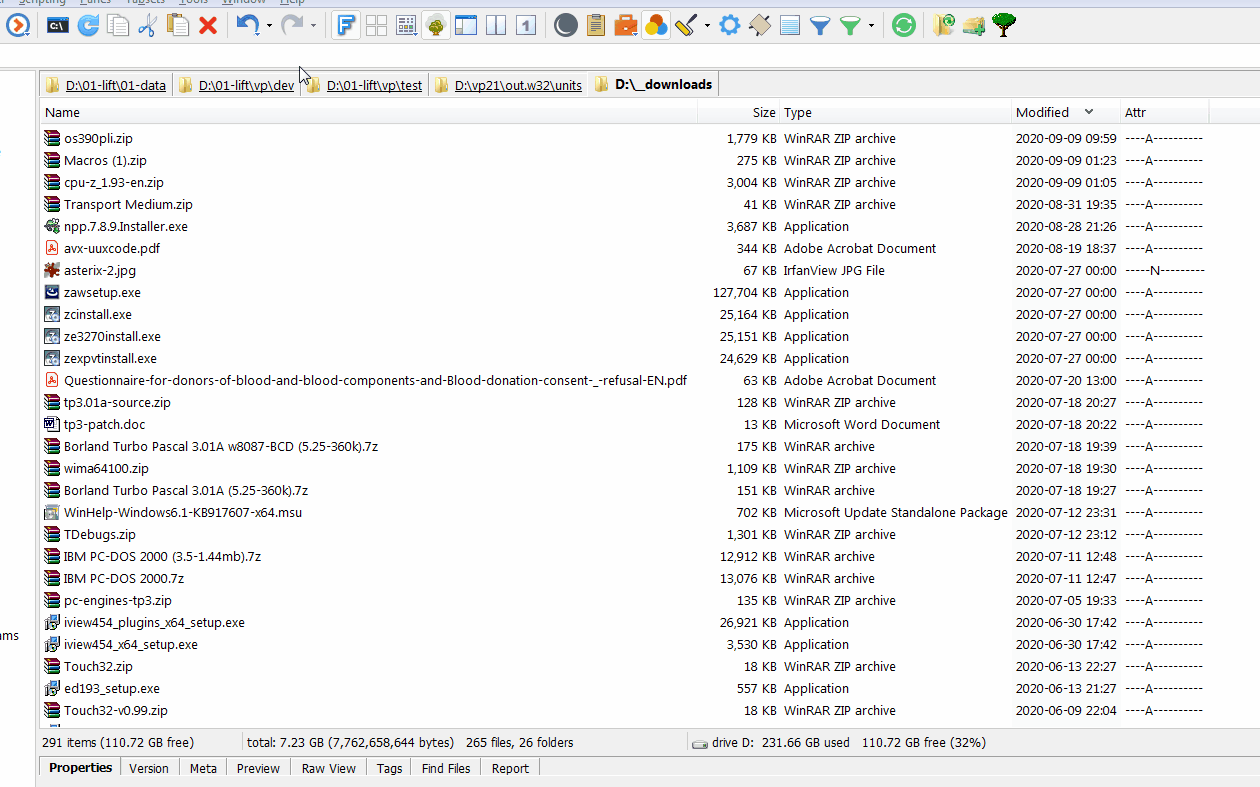Viewport: 1260px width, 787px height.
Task: Open the green filter funnel dropdown
Action: (869, 25)
